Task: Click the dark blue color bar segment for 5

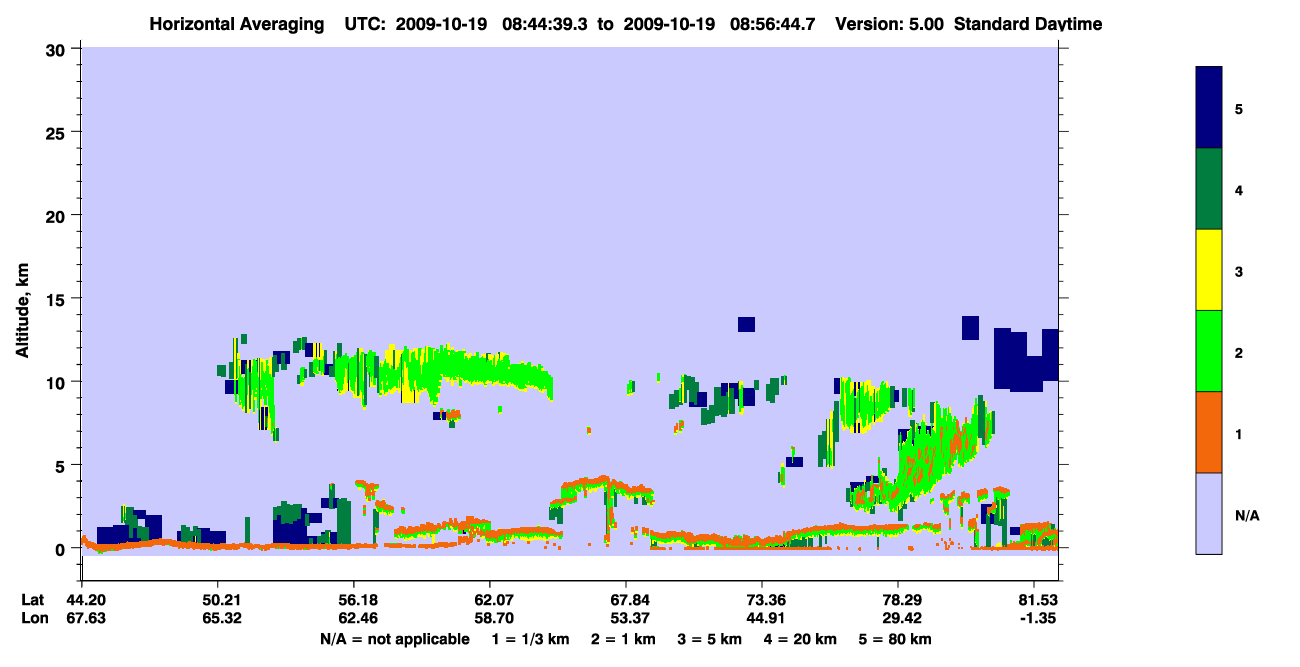Action: coord(1209,107)
